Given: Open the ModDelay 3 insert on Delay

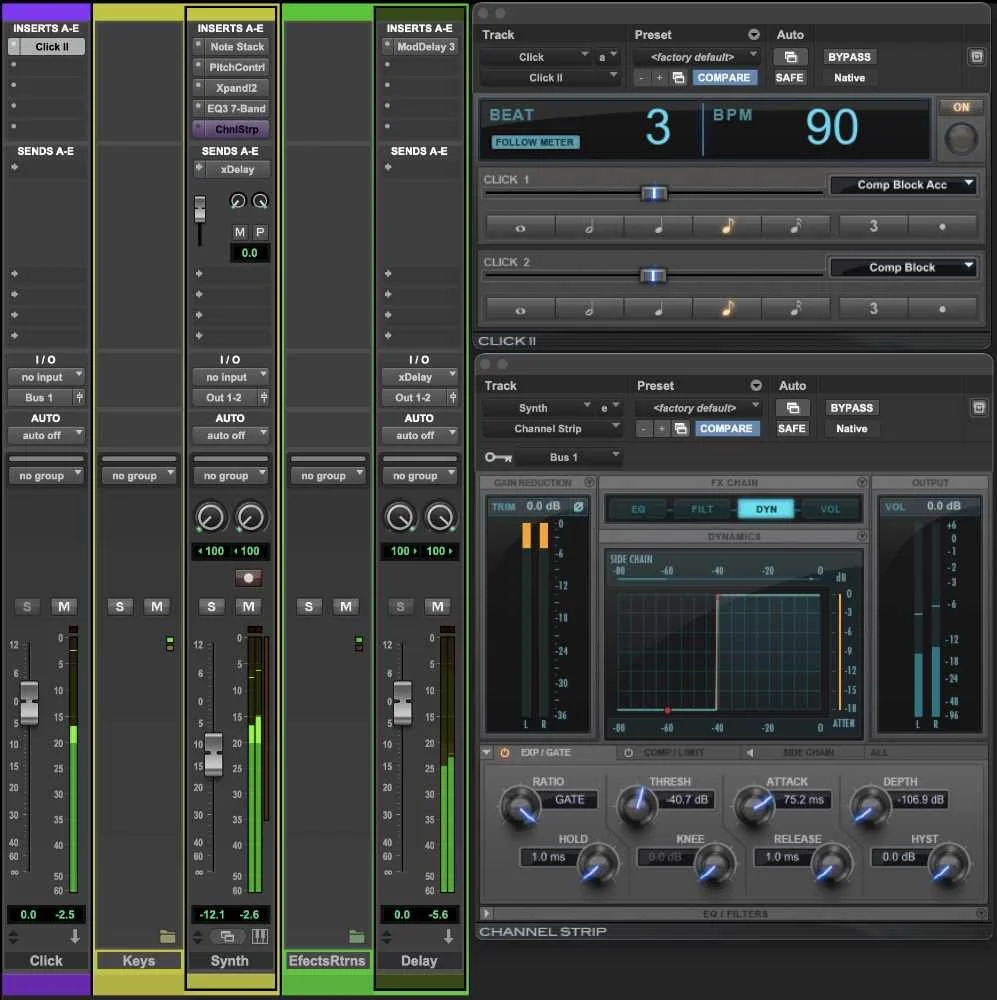Looking at the screenshot, I should pos(426,47).
